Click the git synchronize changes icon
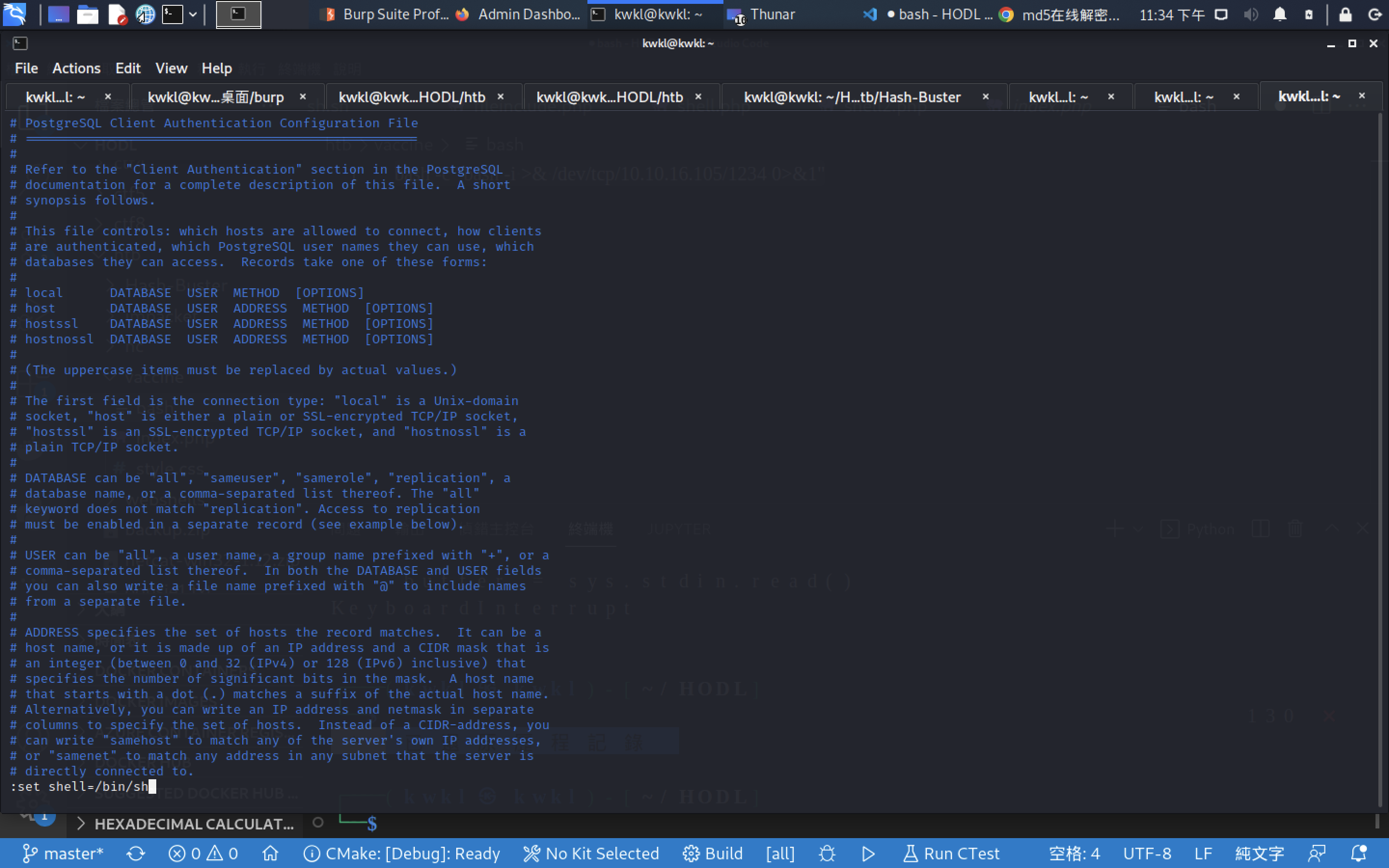1389x868 pixels. (x=136, y=854)
